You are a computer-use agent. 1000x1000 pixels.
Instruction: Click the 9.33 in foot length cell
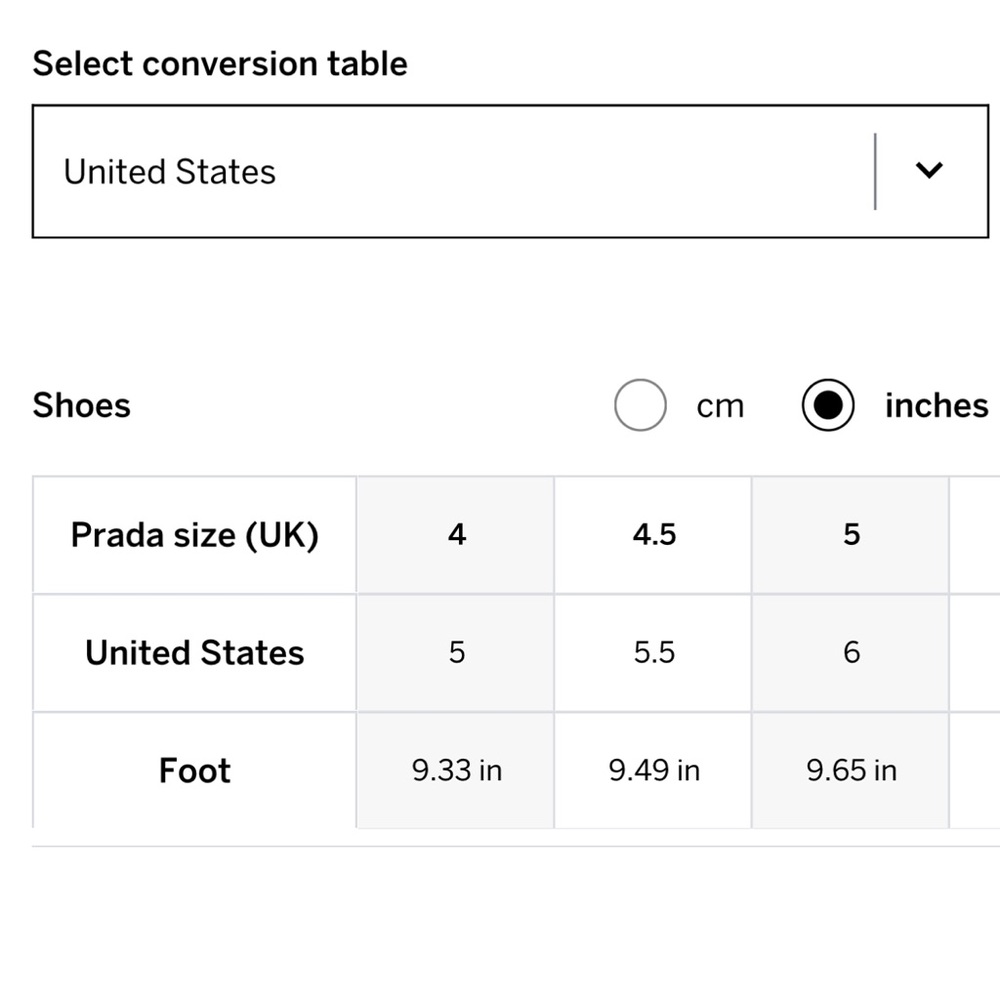coord(455,770)
